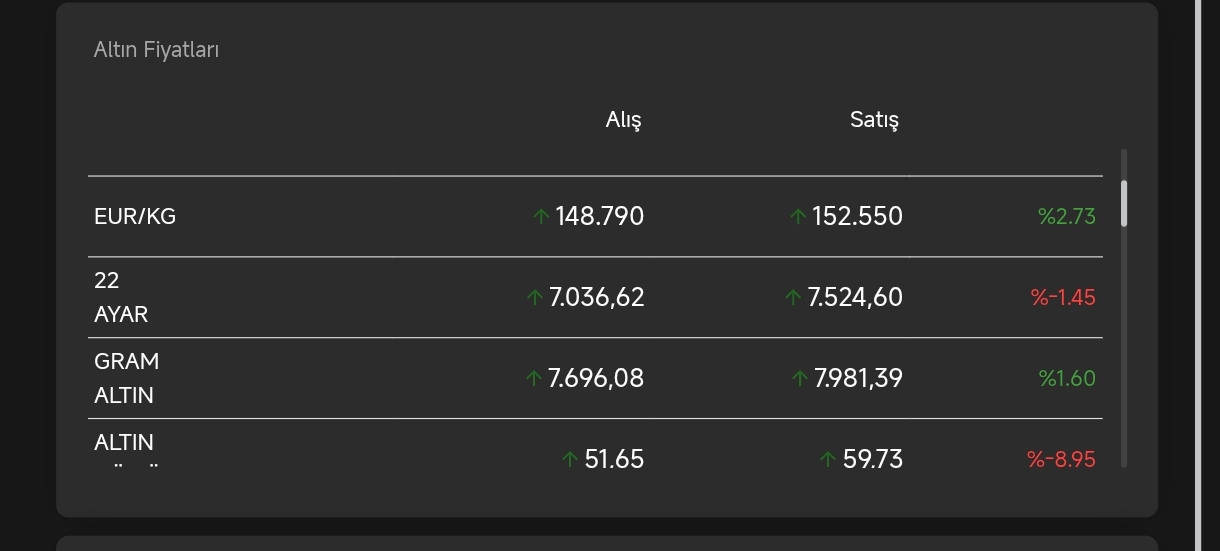
Task: Click the EUR/KG change percentage %2.73
Action: tap(1066, 216)
